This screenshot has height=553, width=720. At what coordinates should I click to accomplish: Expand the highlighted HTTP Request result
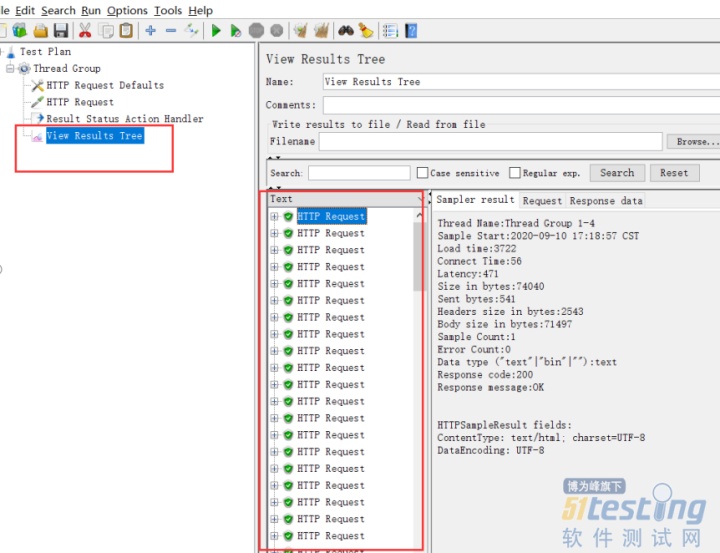click(275, 216)
